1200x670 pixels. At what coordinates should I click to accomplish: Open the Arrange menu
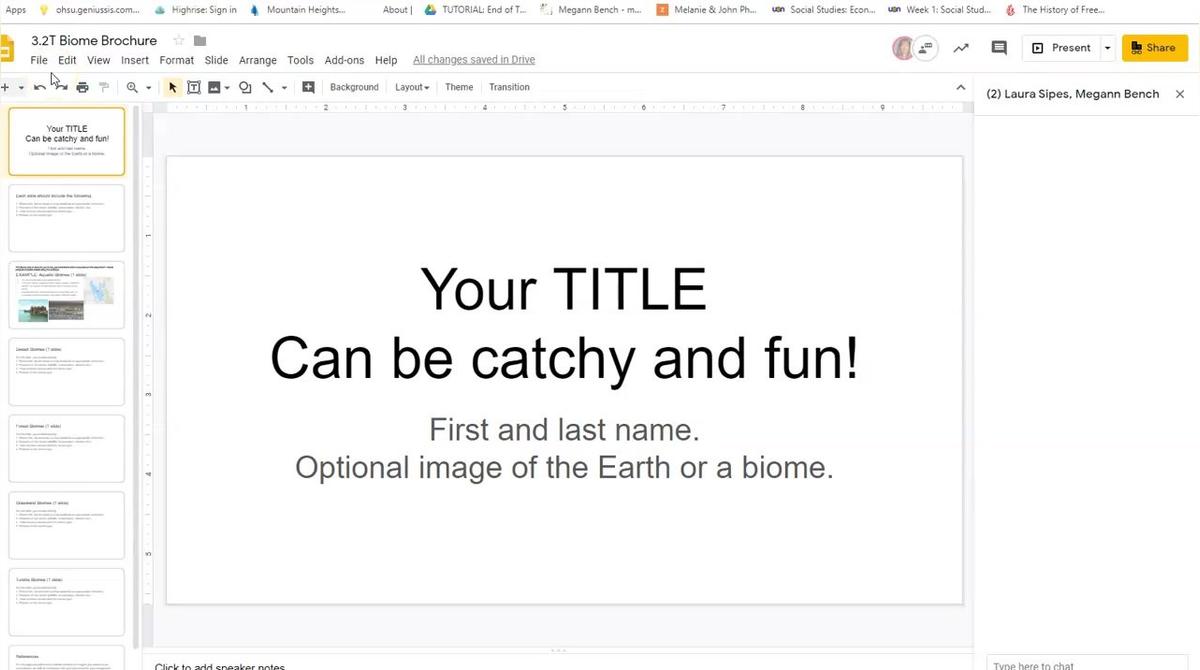[x=258, y=60]
